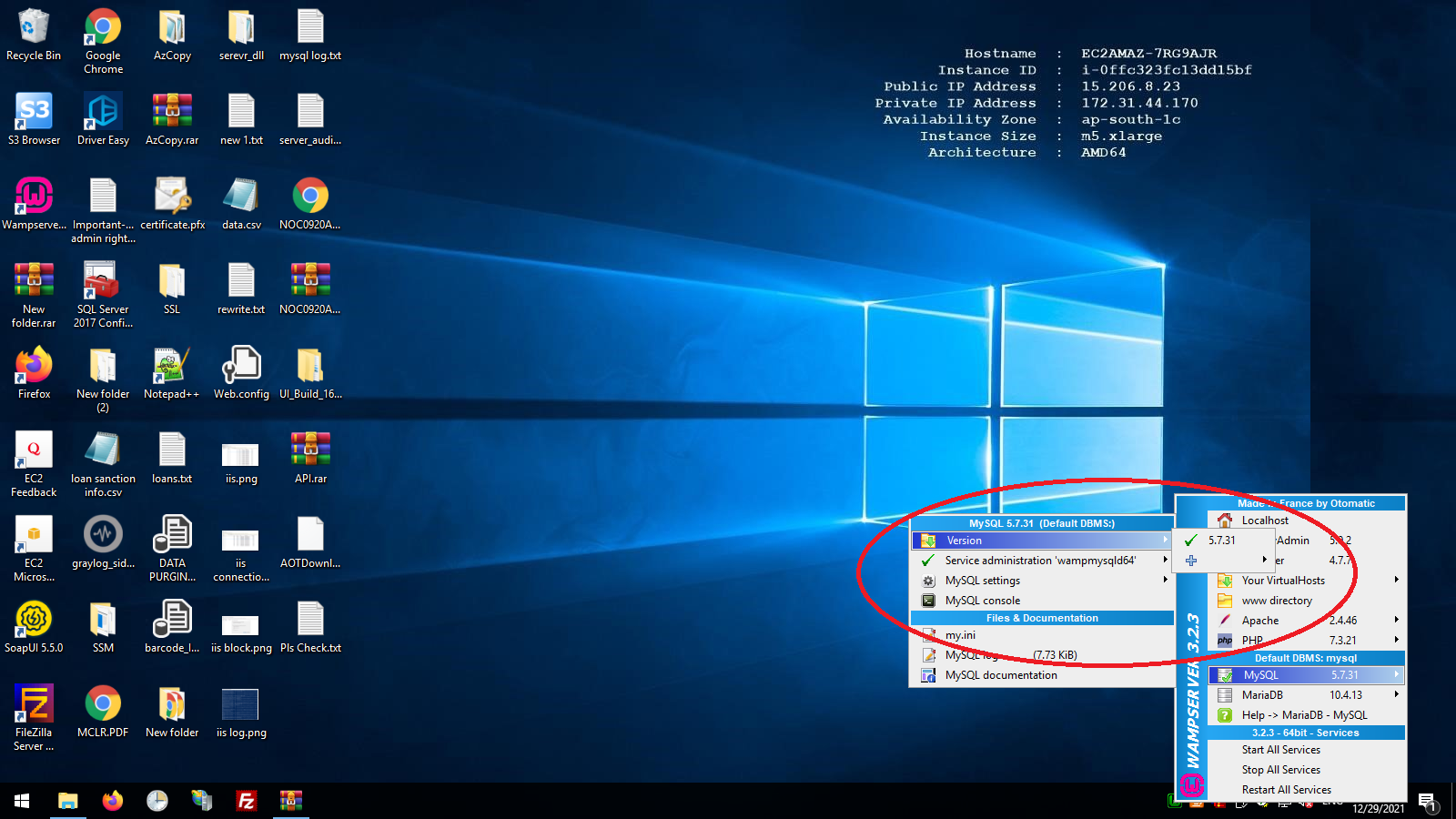This screenshot has height=819, width=1456.
Task: Select the mysql log.txt file
Action: click(x=310, y=36)
